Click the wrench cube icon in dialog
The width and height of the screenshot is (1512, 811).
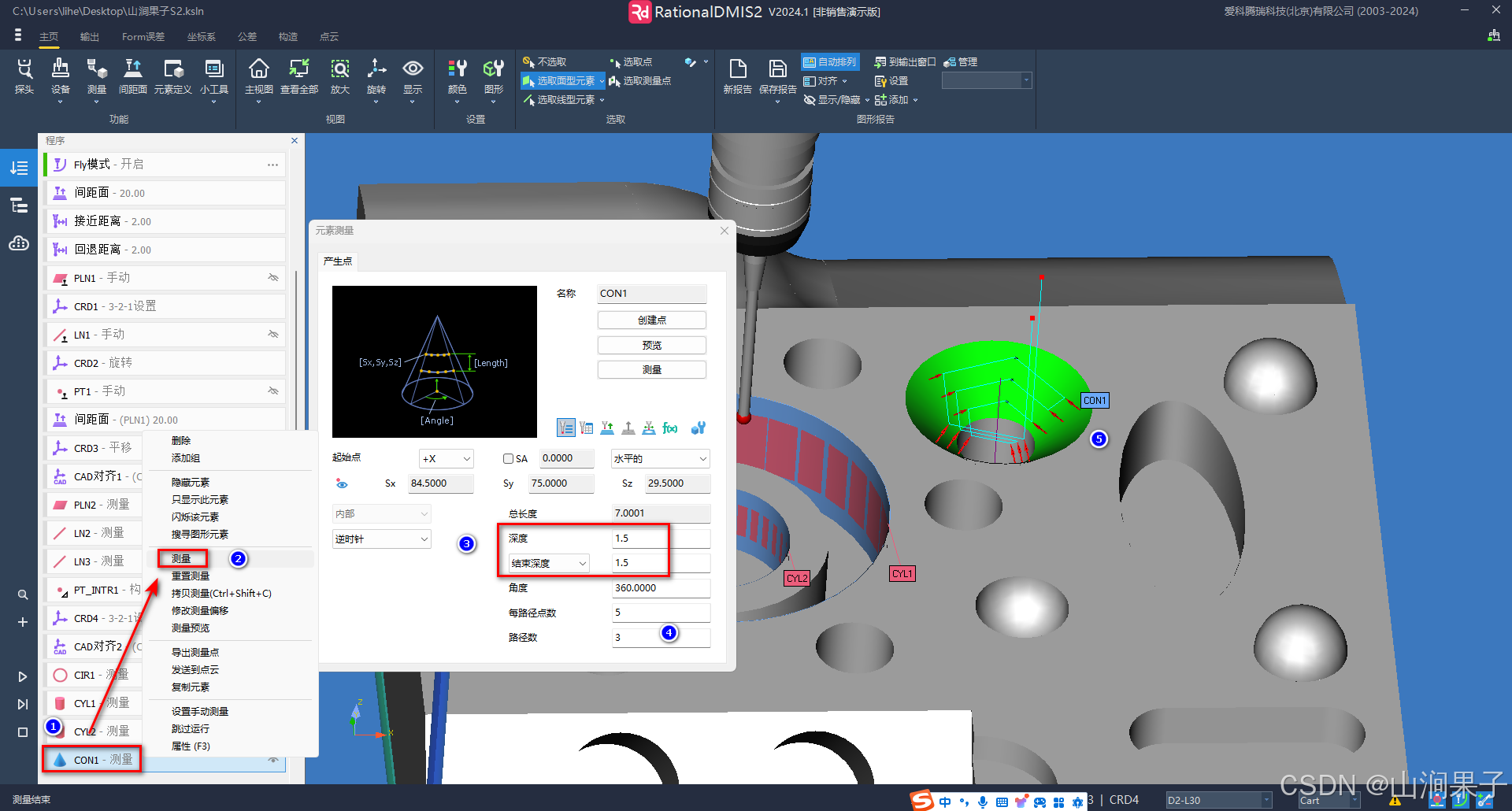[x=698, y=428]
